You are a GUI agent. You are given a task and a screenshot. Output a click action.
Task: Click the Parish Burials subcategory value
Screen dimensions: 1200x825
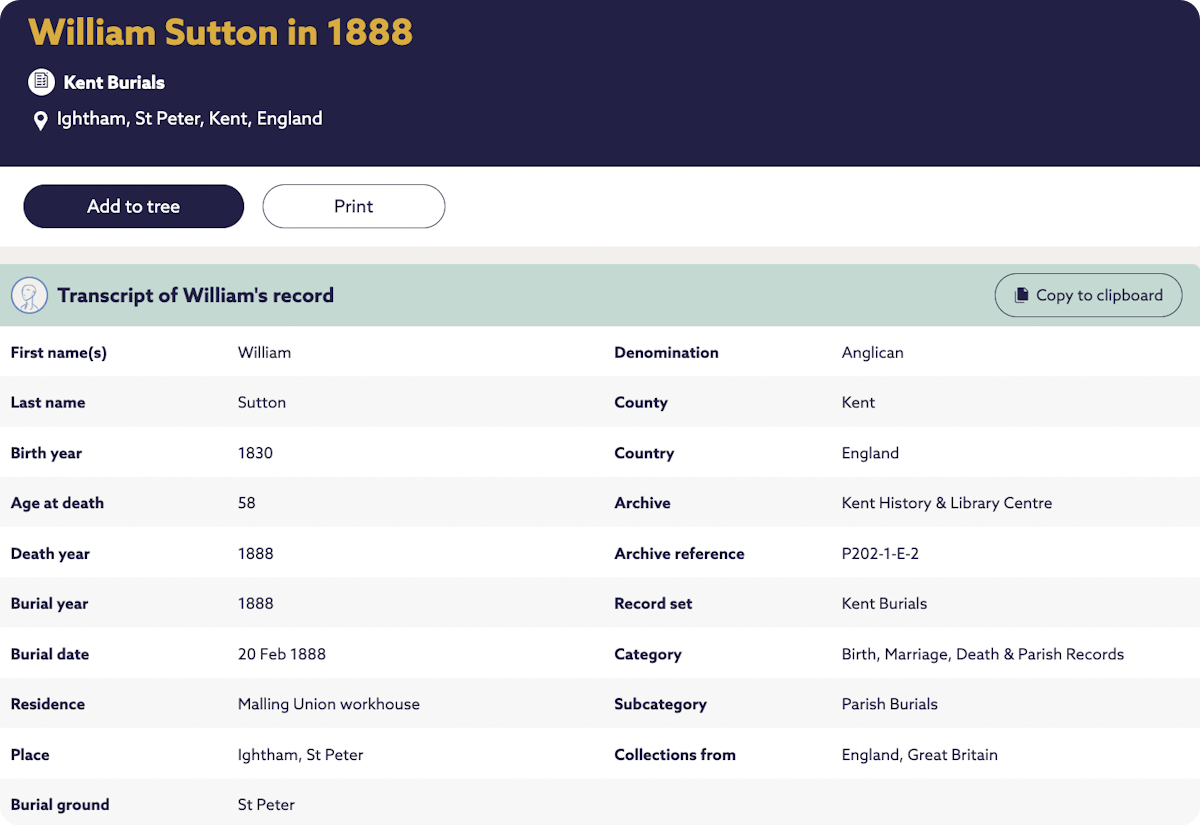tap(889, 704)
